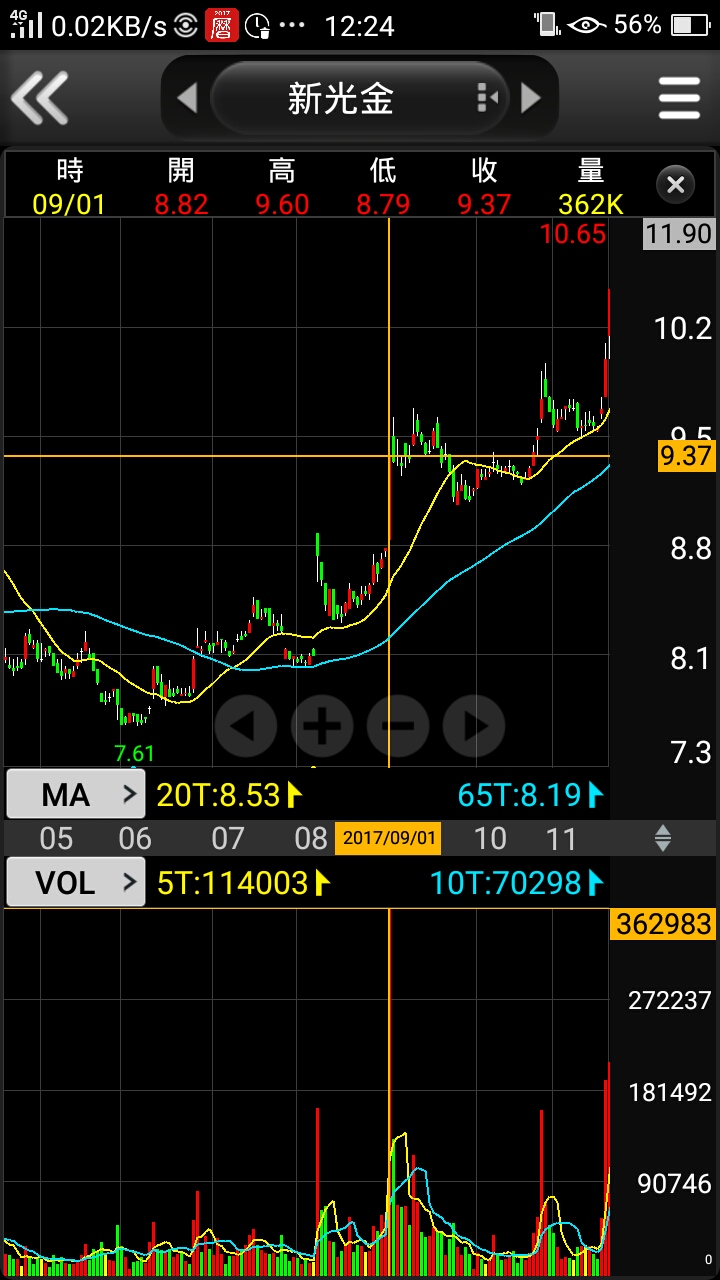Tap the low price 8.79
Screen dimensions: 720x1280
[383, 204]
